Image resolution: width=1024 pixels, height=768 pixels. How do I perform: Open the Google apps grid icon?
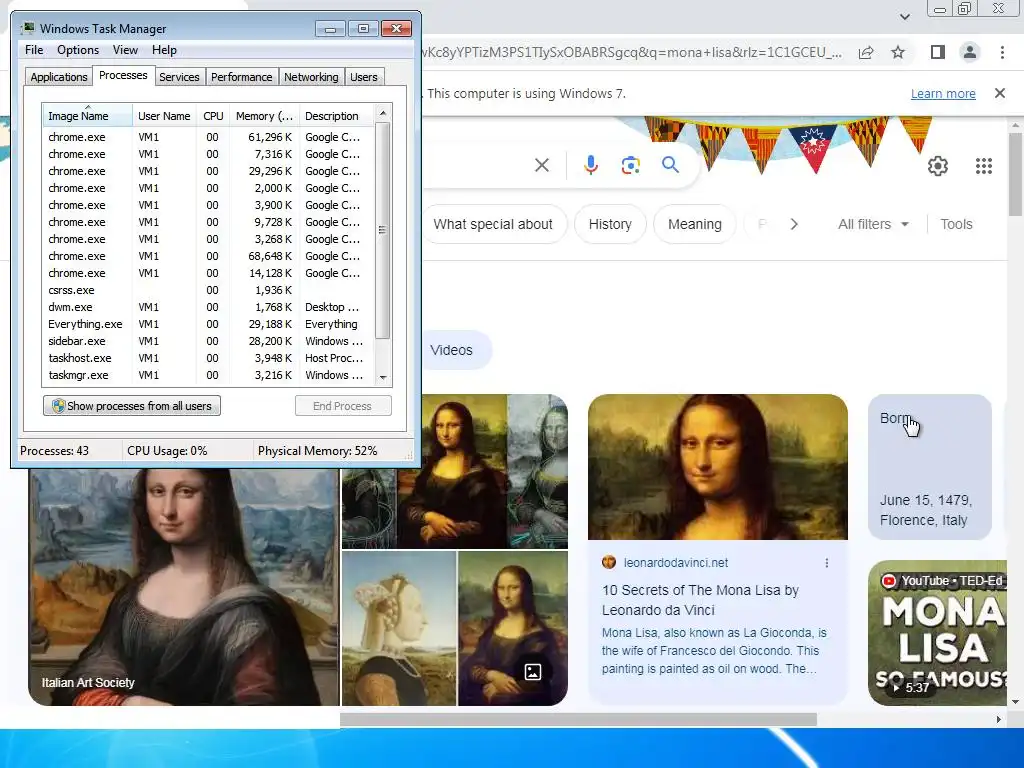click(x=984, y=166)
